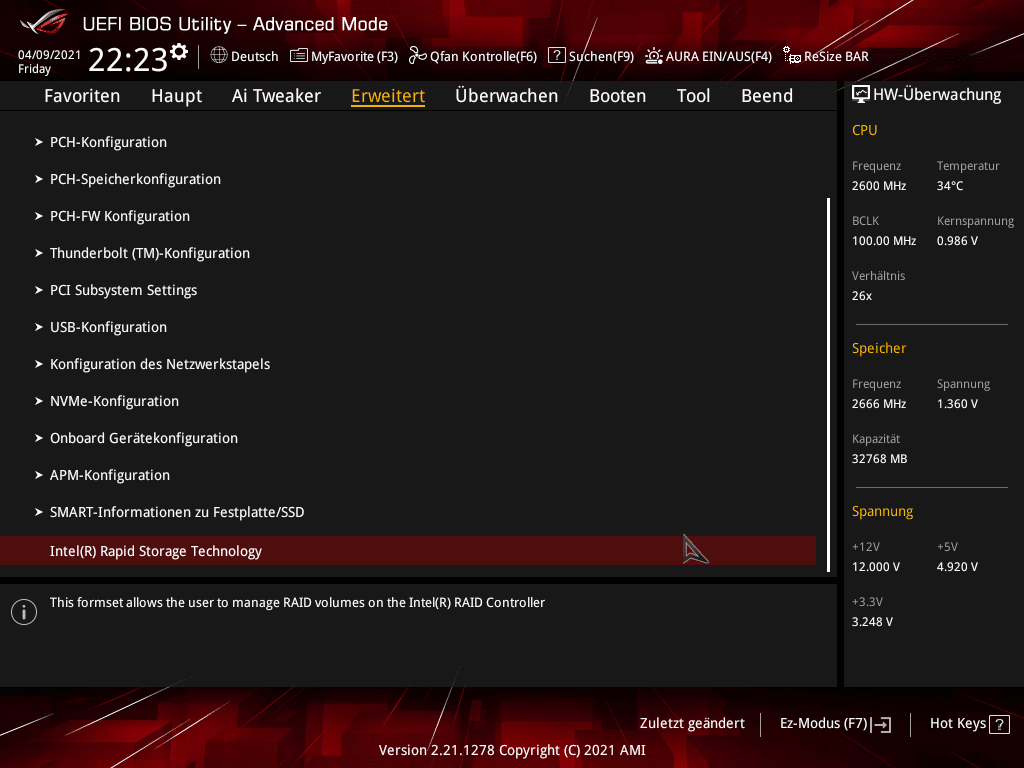Switch to the Haupt tab
1024x768 pixels.
pyautogui.click(x=176, y=96)
